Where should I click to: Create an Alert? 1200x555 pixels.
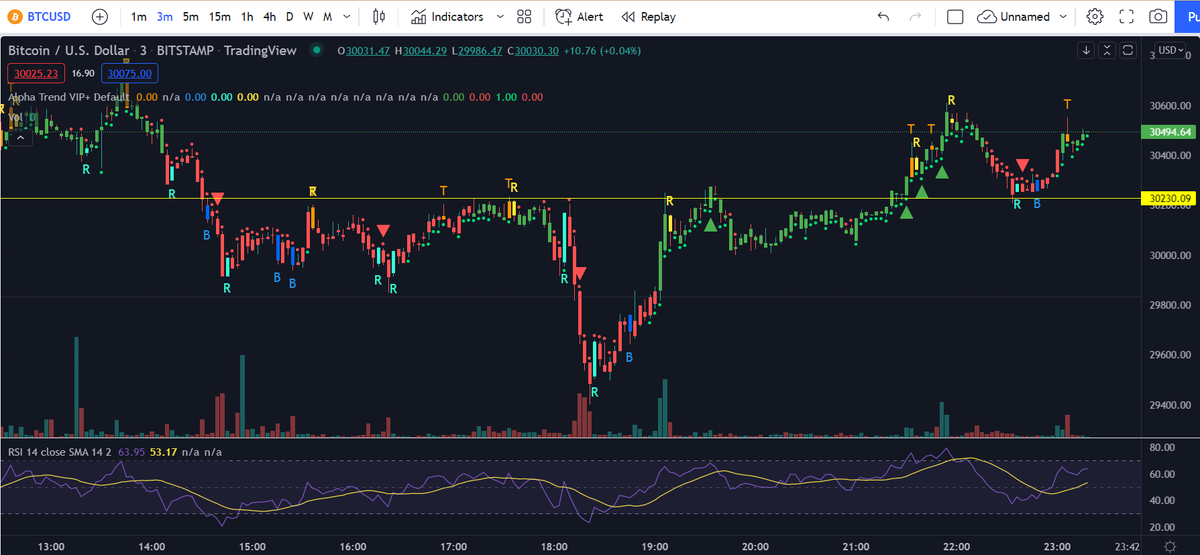[x=580, y=17]
